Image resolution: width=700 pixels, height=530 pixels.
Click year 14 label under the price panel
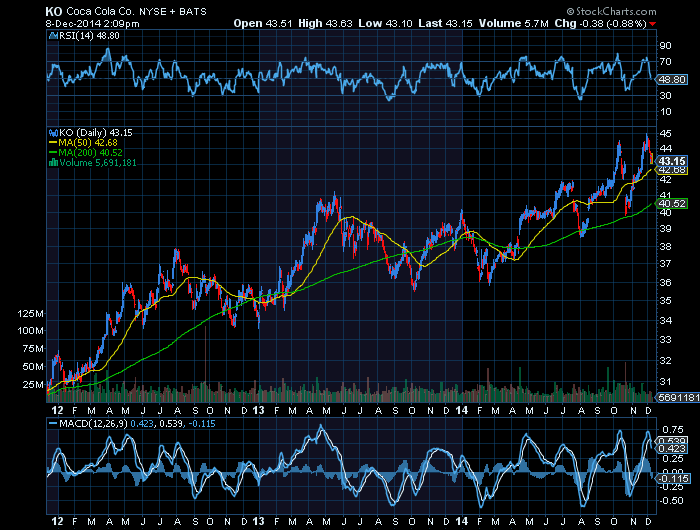pyautogui.click(x=462, y=410)
